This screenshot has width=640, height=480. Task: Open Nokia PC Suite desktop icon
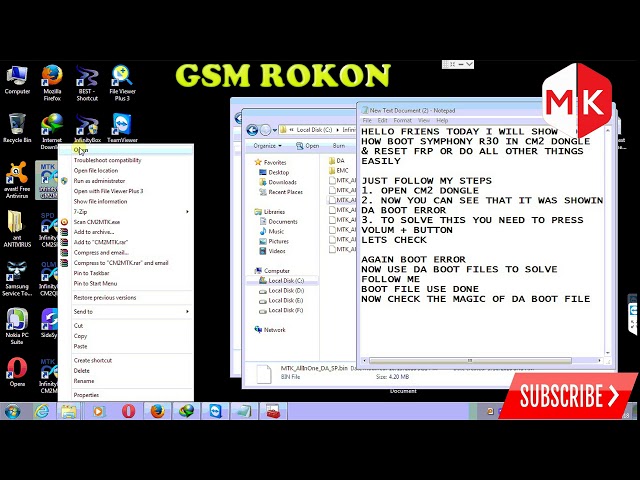[17, 327]
